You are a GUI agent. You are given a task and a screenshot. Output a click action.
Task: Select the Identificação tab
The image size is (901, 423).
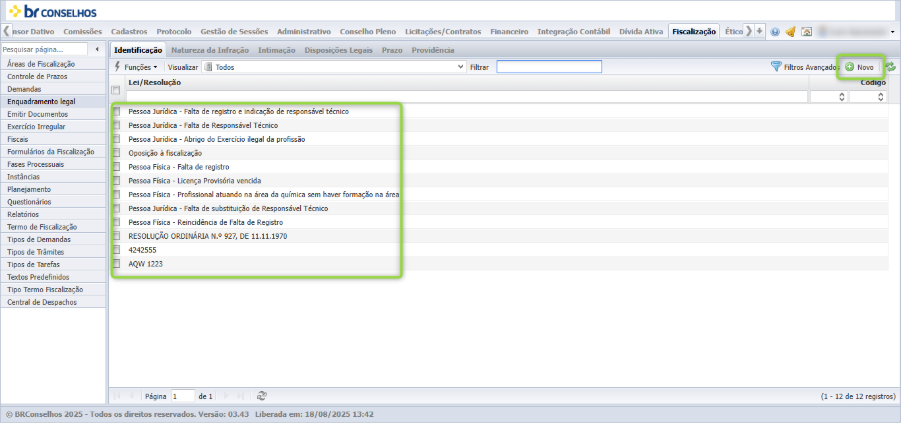(x=138, y=51)
